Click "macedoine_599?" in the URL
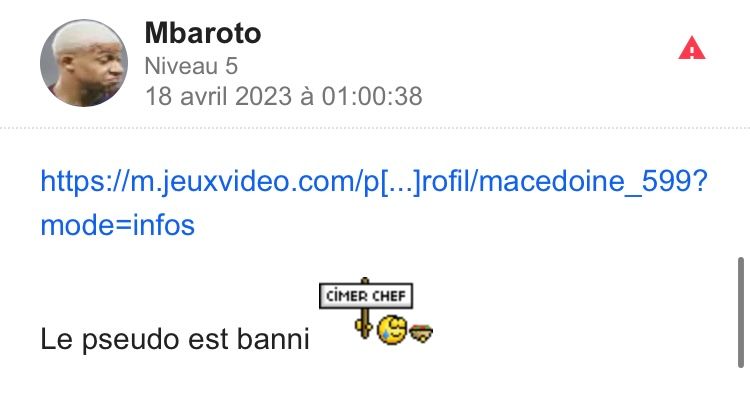Viewport: 750px width, 419px height. tap(593, 181)
